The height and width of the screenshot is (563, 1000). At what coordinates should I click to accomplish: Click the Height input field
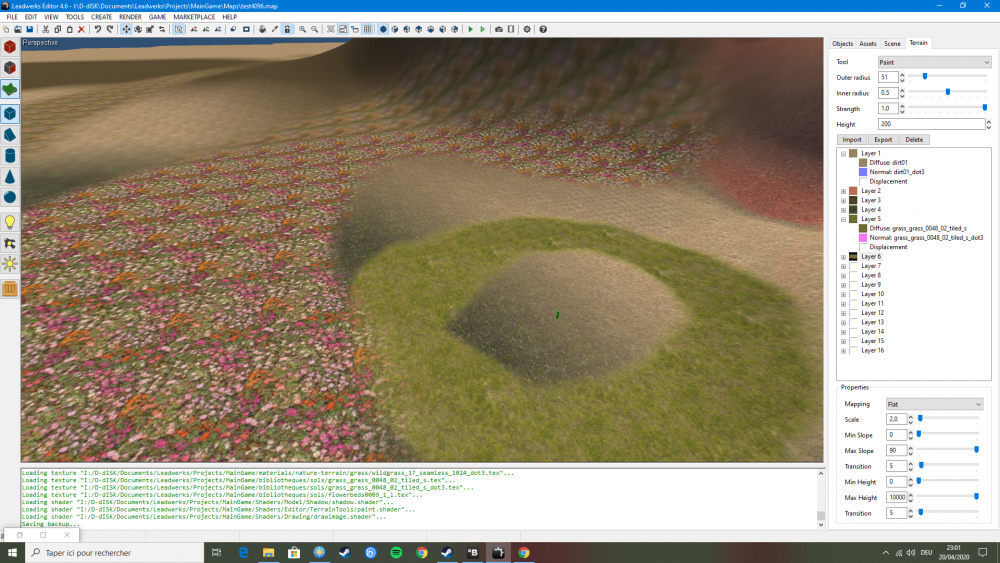coord(930,124)
